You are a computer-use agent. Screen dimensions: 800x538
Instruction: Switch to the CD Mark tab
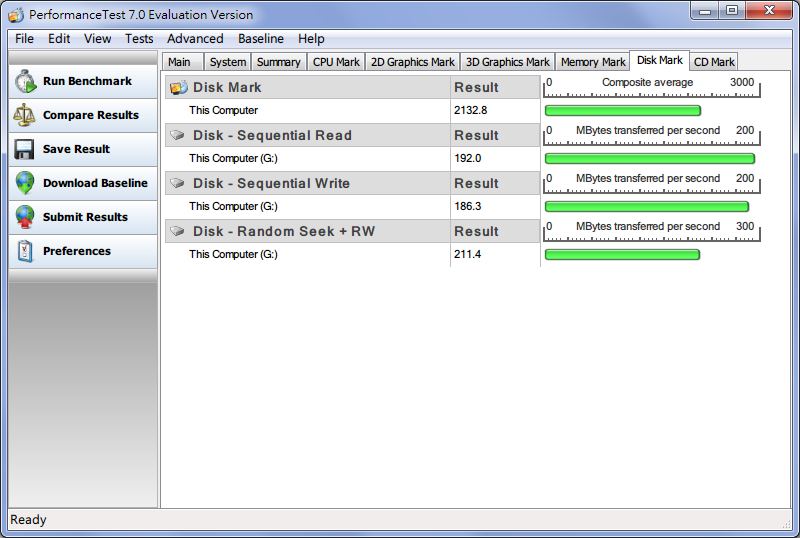click(x=714, y=62)
